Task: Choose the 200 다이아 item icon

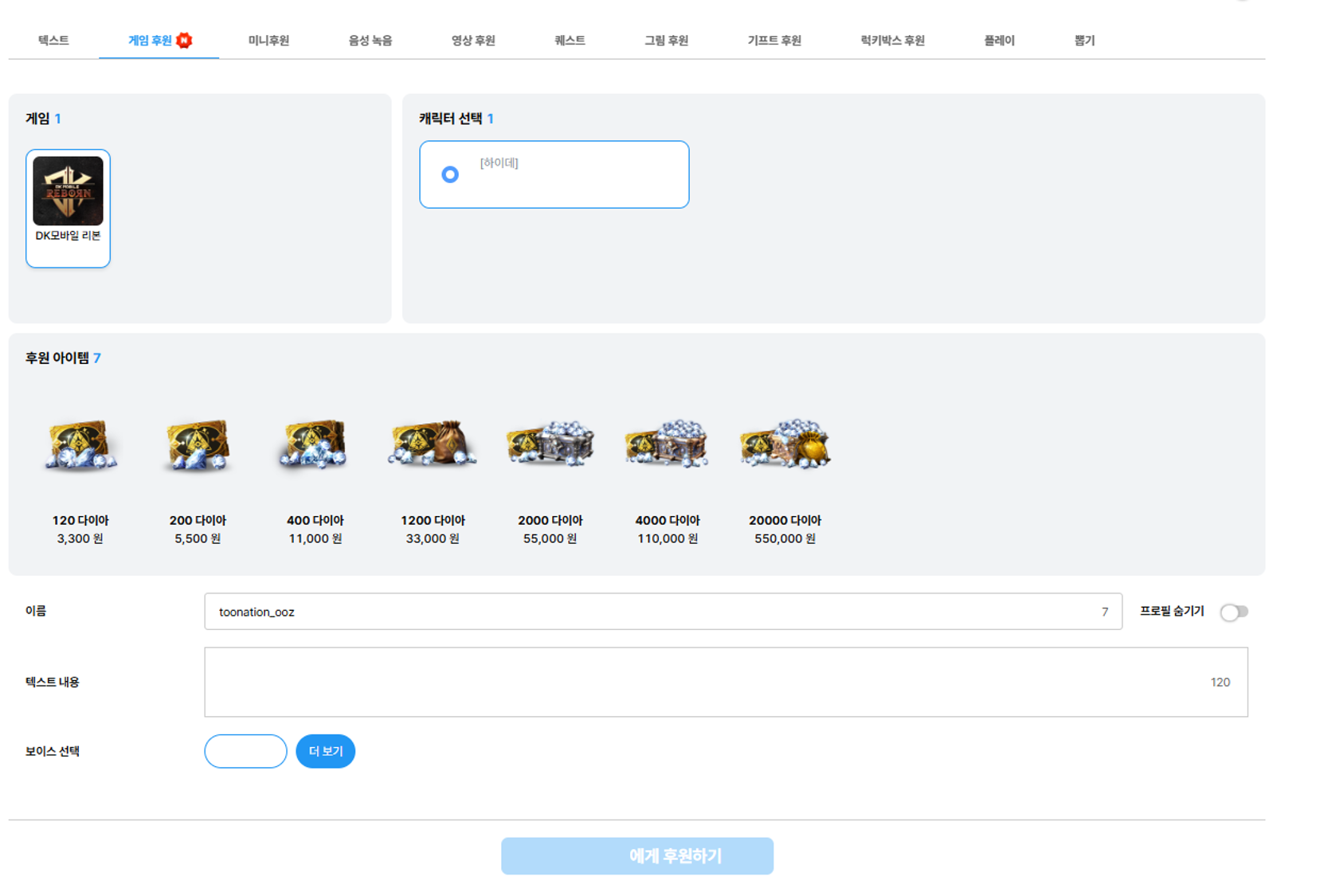Action: pos(198,444)
